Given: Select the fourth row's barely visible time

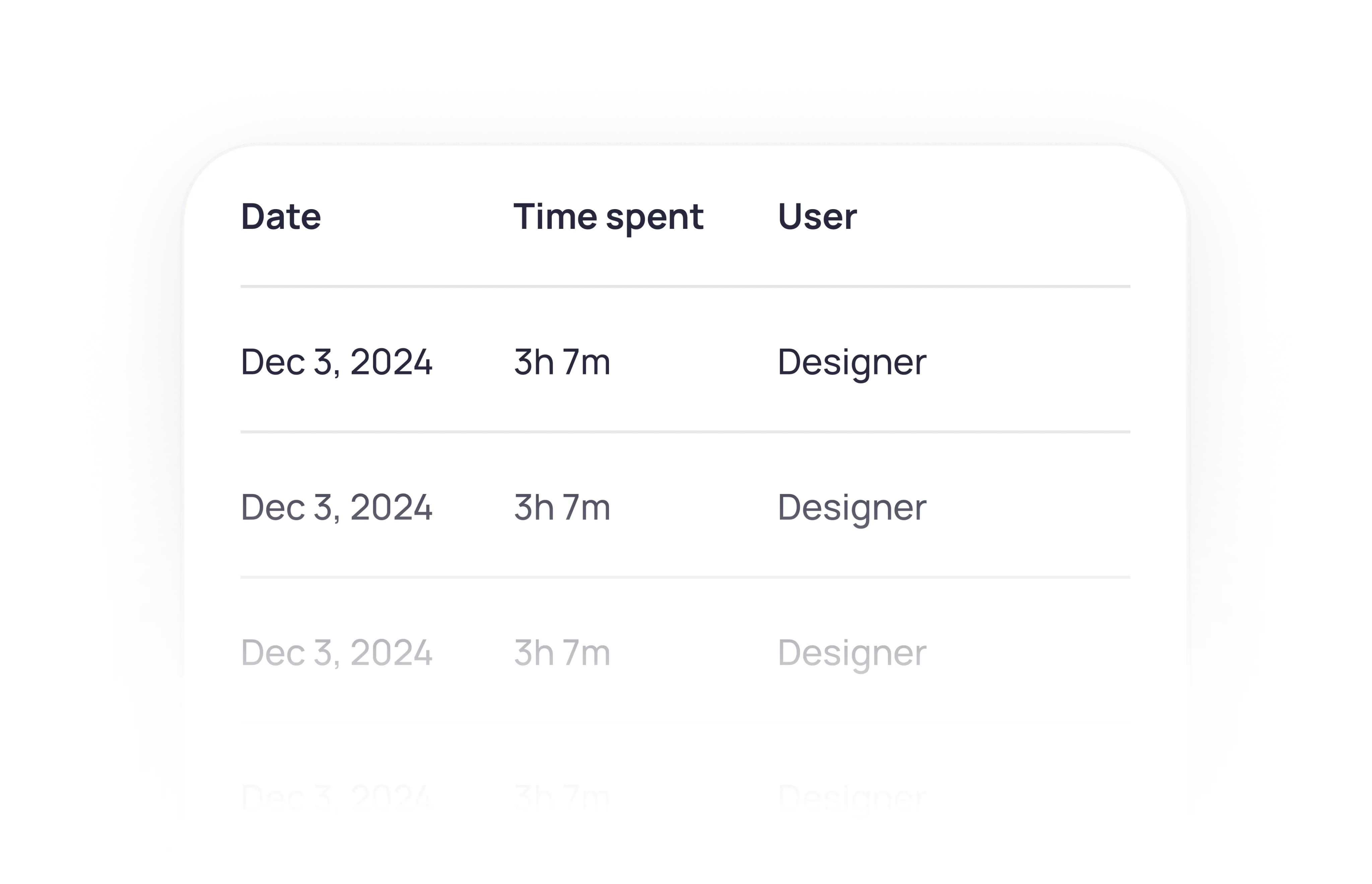Looking at the screenshot, I should [x=562, y=797].
